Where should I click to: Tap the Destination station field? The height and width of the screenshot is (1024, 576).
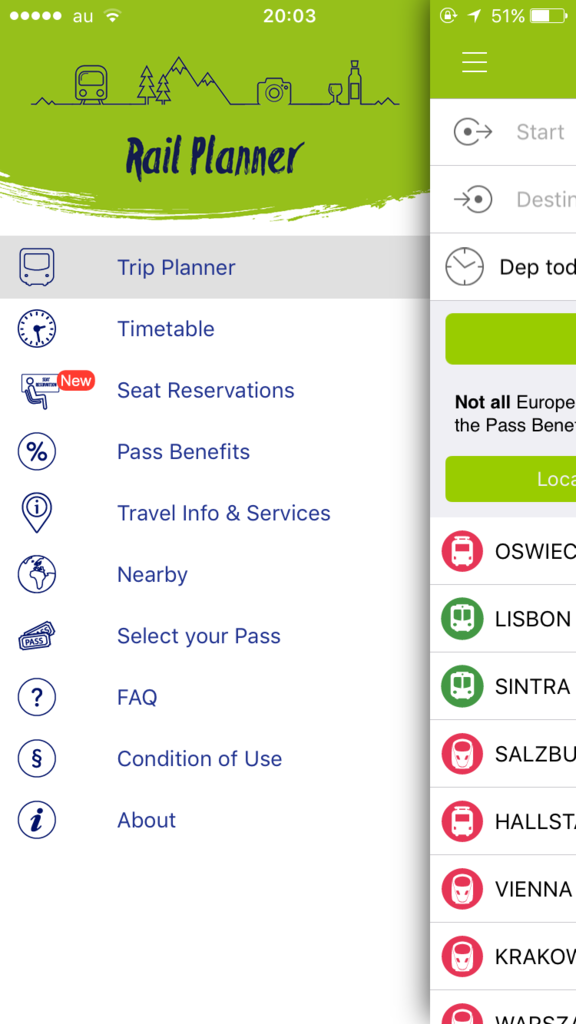503,199
